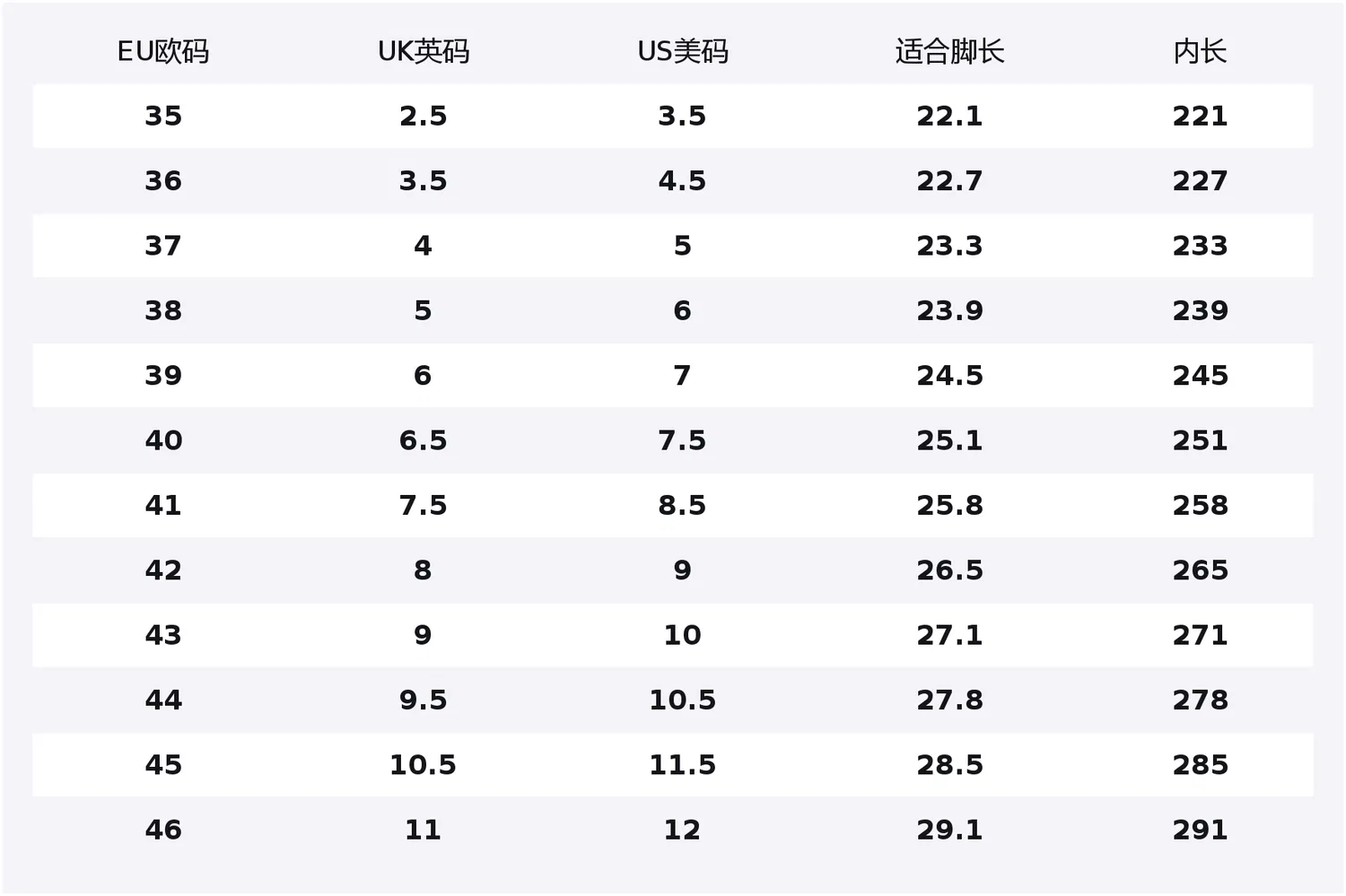Click the EU欧码 column header
This screenshot has width=1346, height=896.
click(x=163, y=51)
